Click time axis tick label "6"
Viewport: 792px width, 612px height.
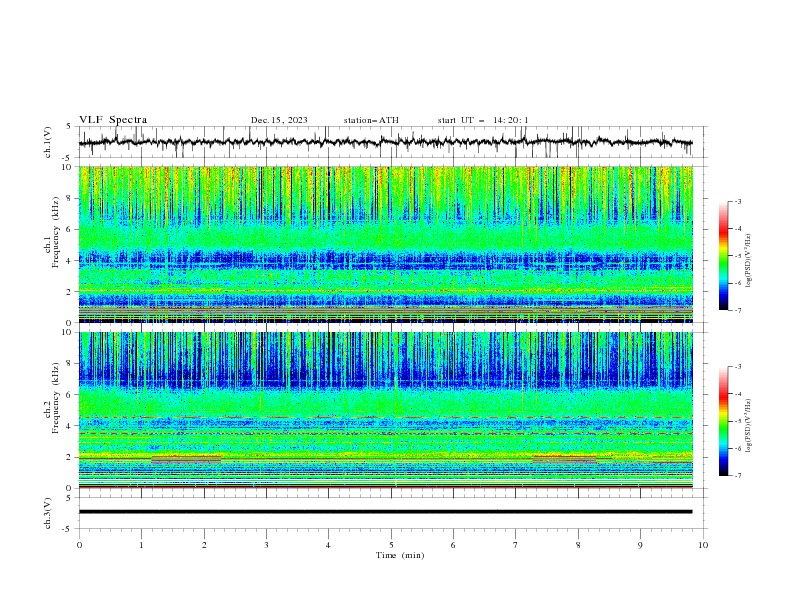453,545
